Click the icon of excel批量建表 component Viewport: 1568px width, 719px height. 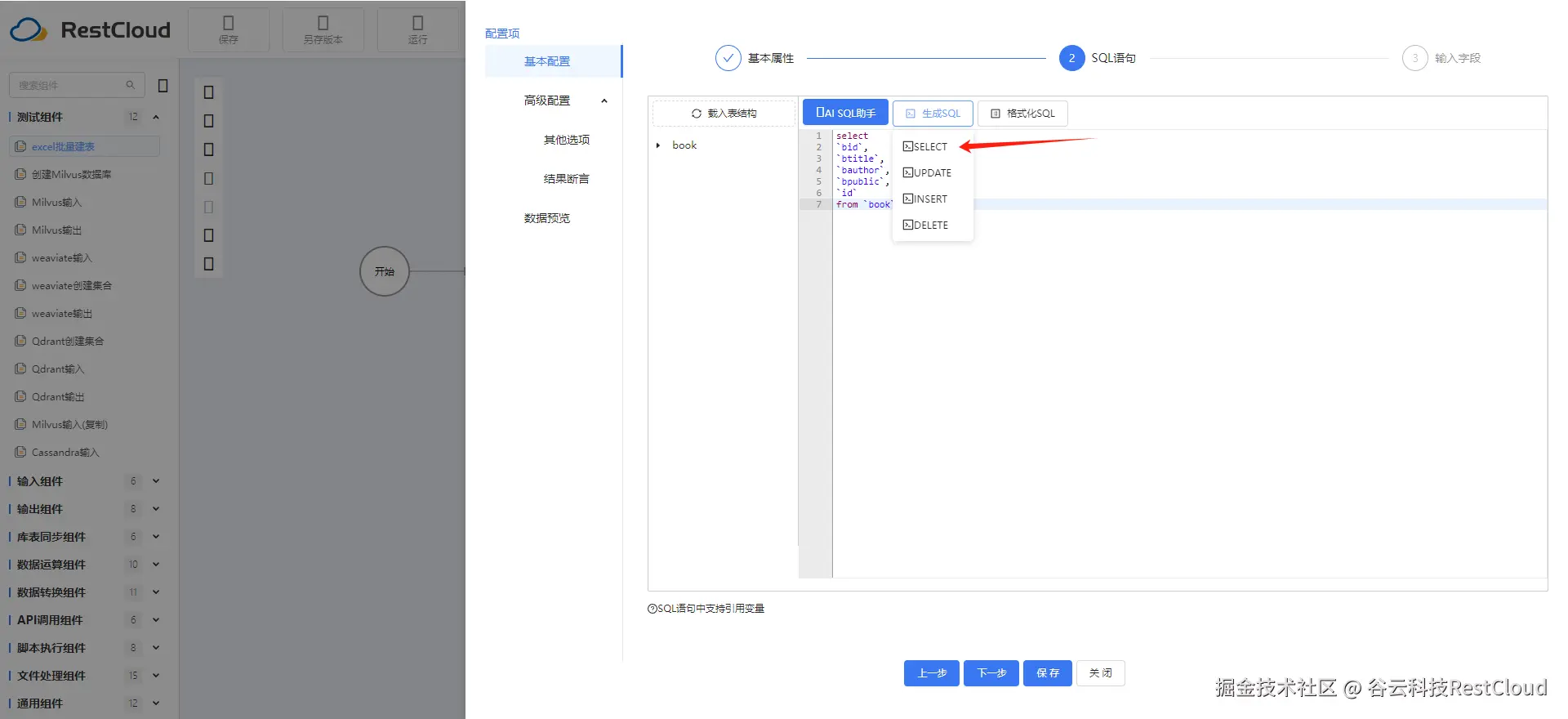coord(21,146)
